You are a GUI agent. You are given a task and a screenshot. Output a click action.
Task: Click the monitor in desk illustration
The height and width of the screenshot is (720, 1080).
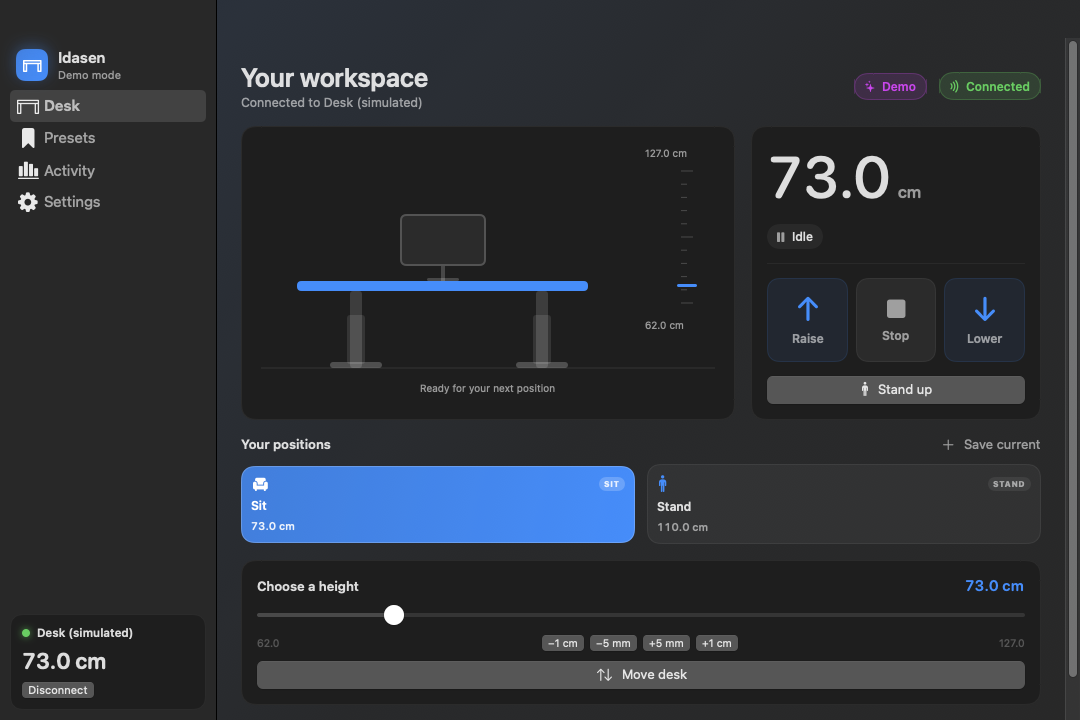tap(443, 240)
